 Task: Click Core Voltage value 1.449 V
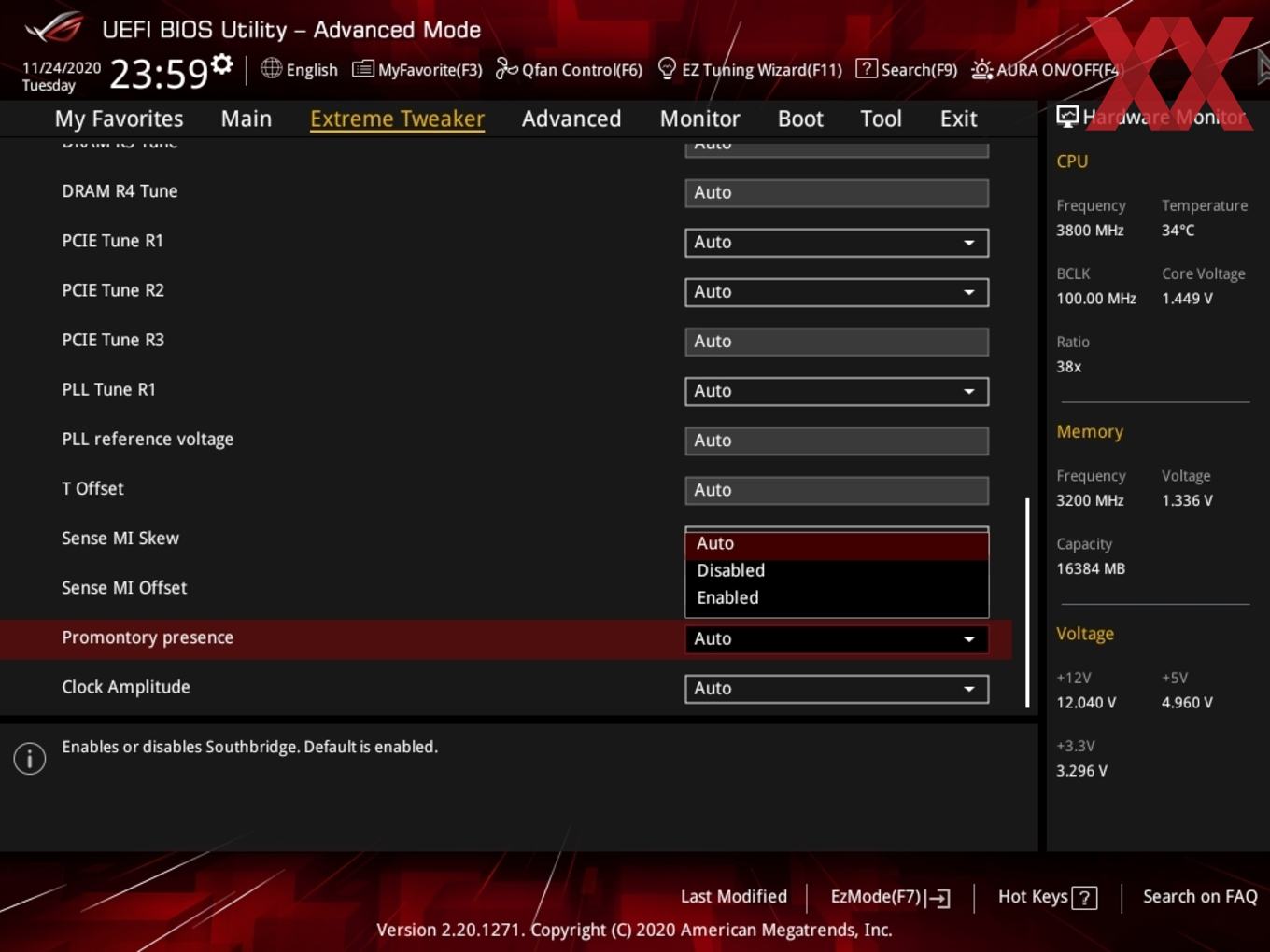click(1187, 299)
